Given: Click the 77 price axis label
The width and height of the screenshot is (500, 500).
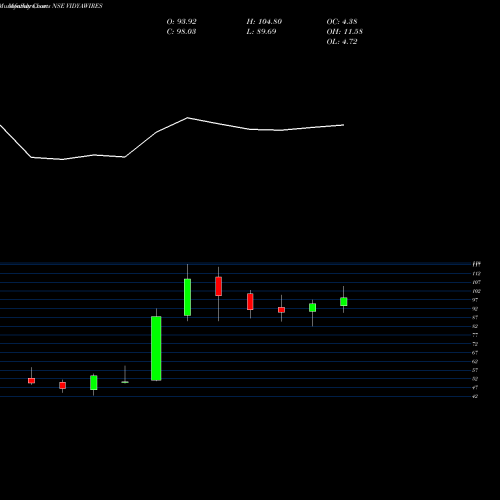Looking at the screenshot, I should pos(475,335).
